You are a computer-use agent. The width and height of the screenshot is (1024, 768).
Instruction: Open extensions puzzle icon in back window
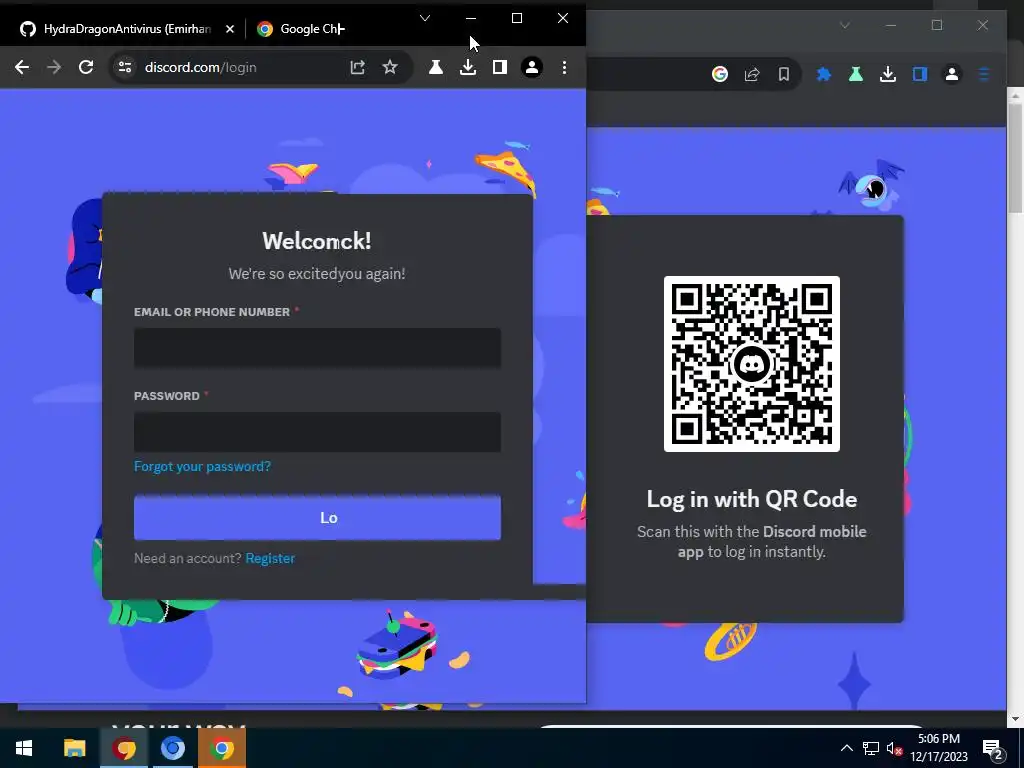tap(824, 74)
